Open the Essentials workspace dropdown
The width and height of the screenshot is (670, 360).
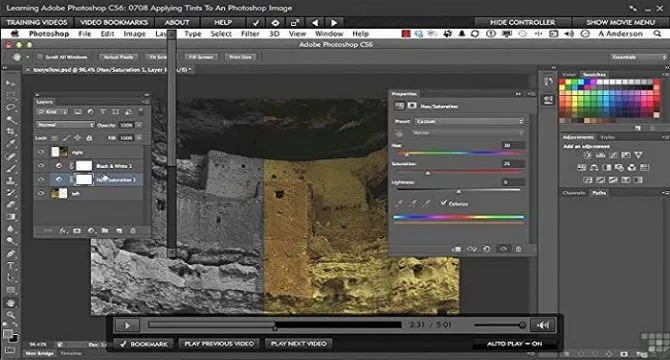[x=638, y=57]
